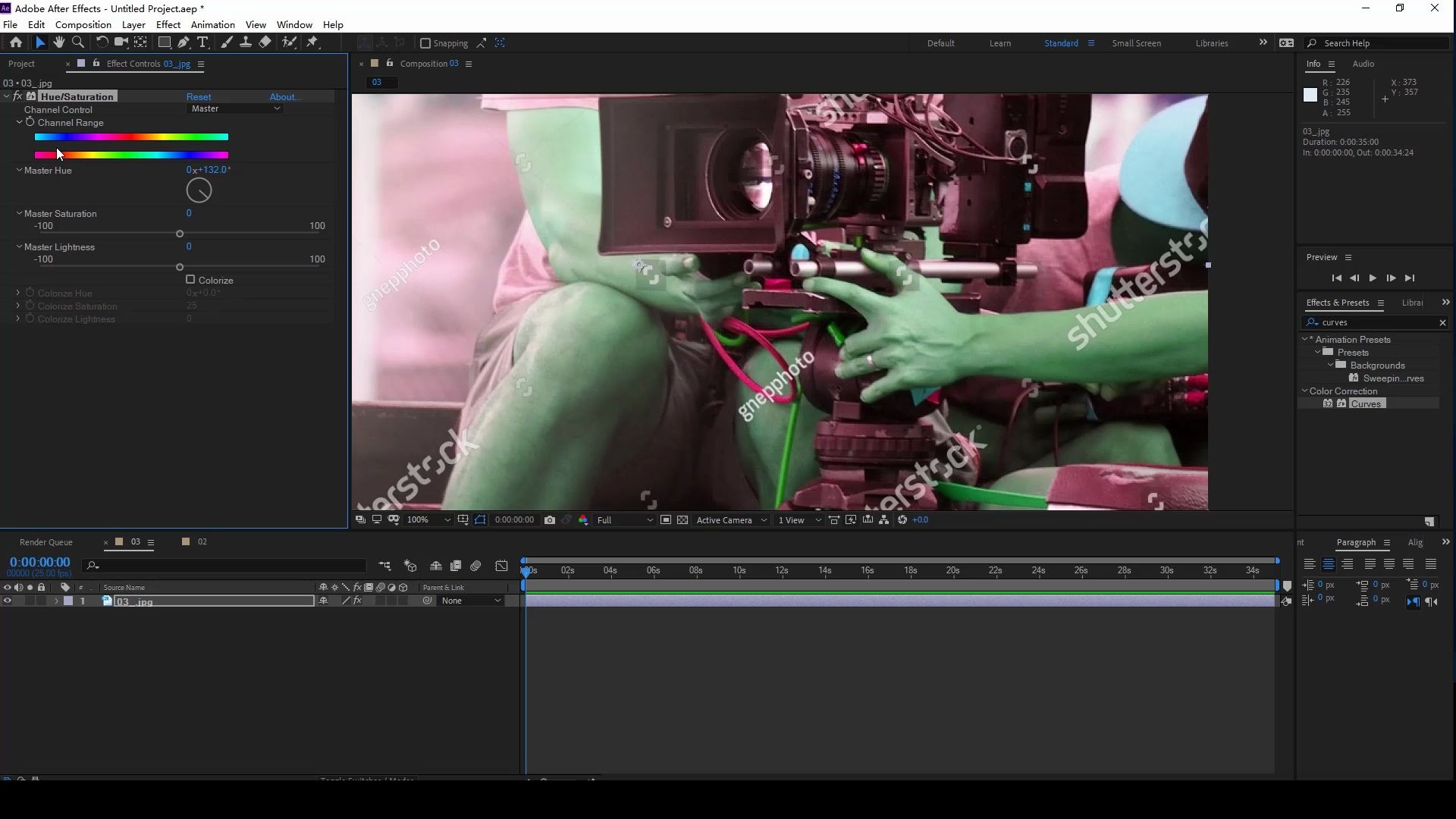Viewport: 1456px width, 819px height.
Task: Apply the Curves effect from presets list
Action: click(1367, 404)
